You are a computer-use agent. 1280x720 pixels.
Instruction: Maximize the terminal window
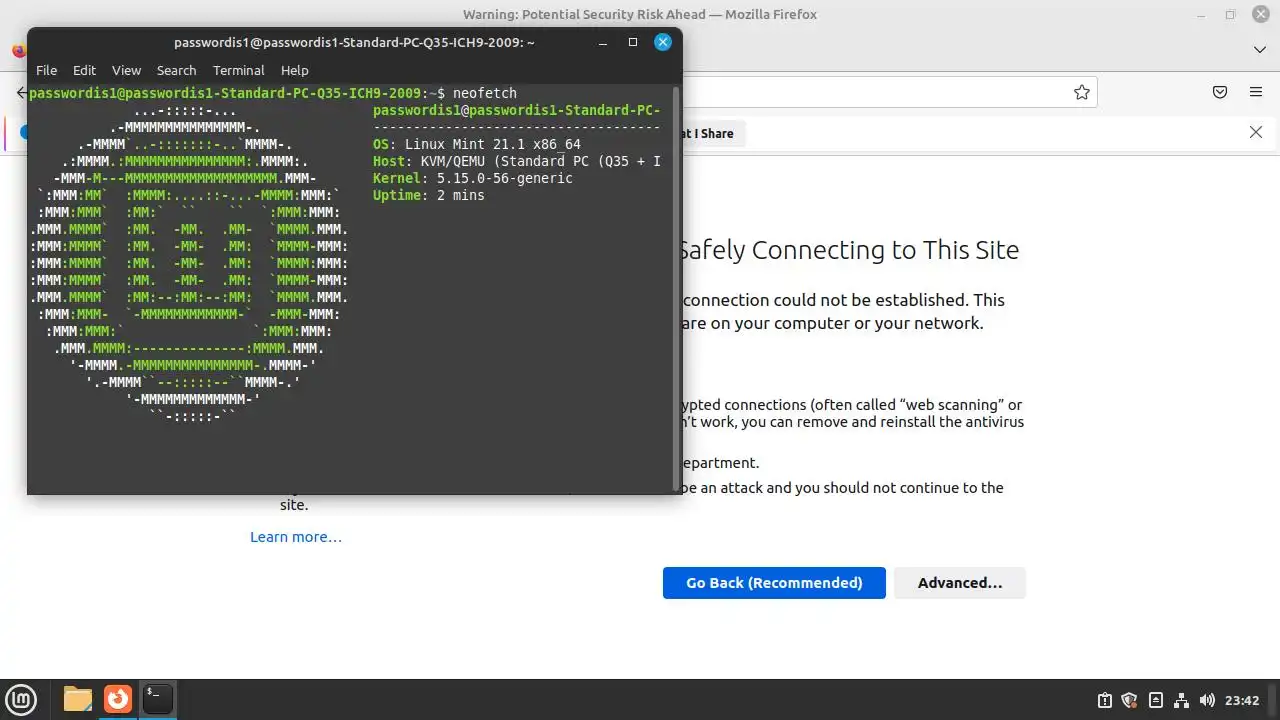[x=632, y=42]
